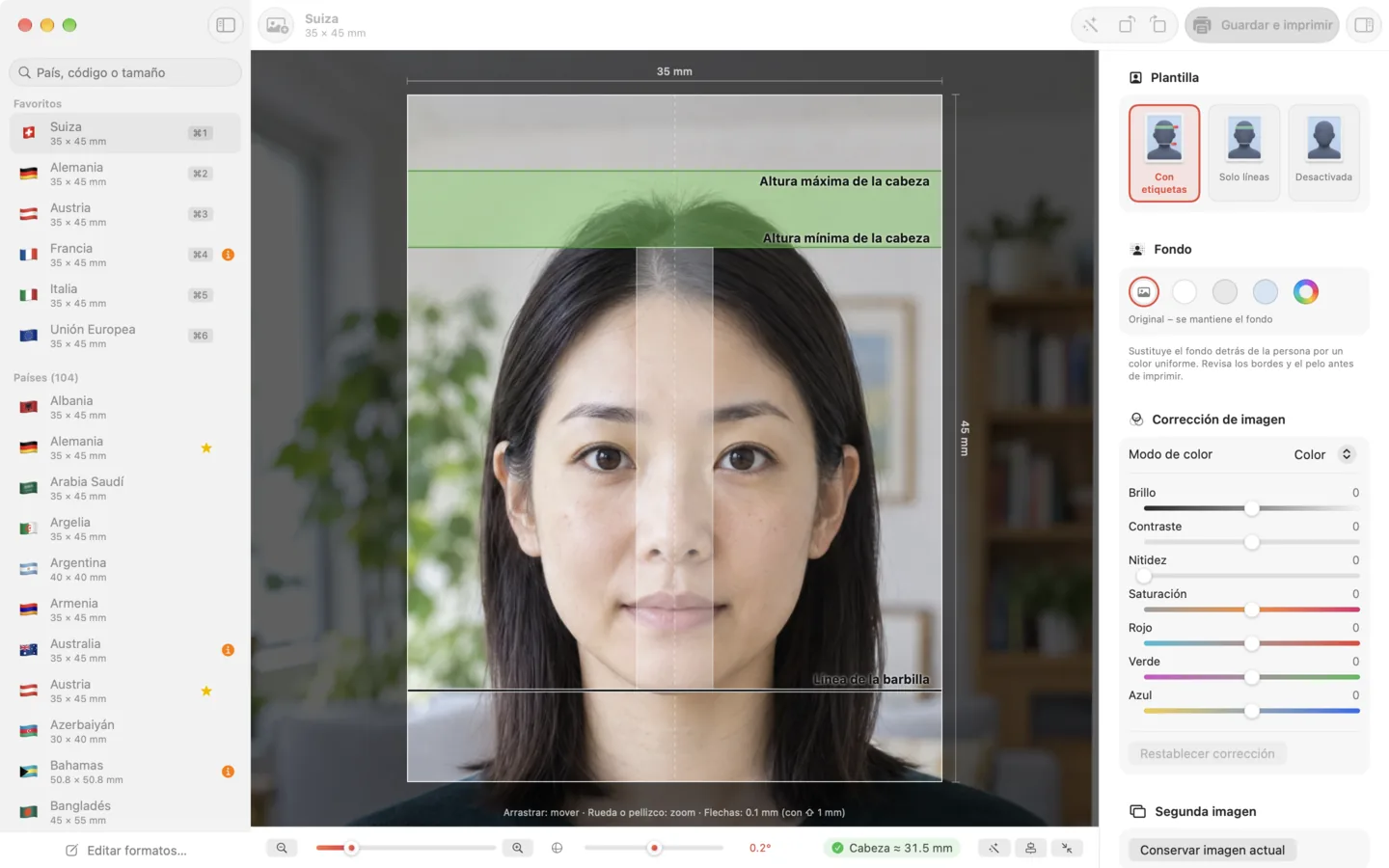Image resolution: width=1389 pixels, height=868 pixels.
Task: Click the zoom in magnifier icon
Action: tap(518, 848)
